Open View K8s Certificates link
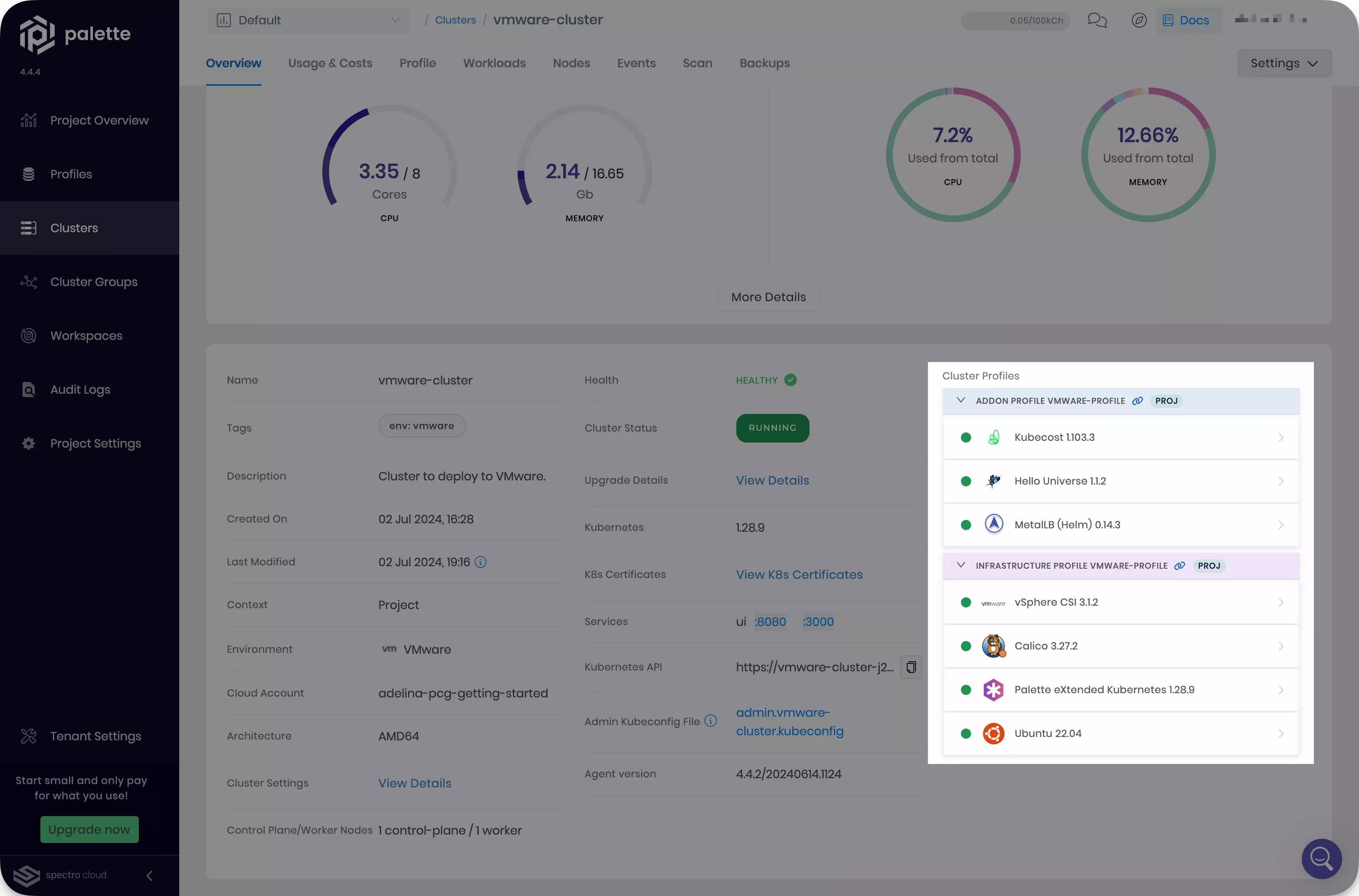 click(x=799, y=575)
